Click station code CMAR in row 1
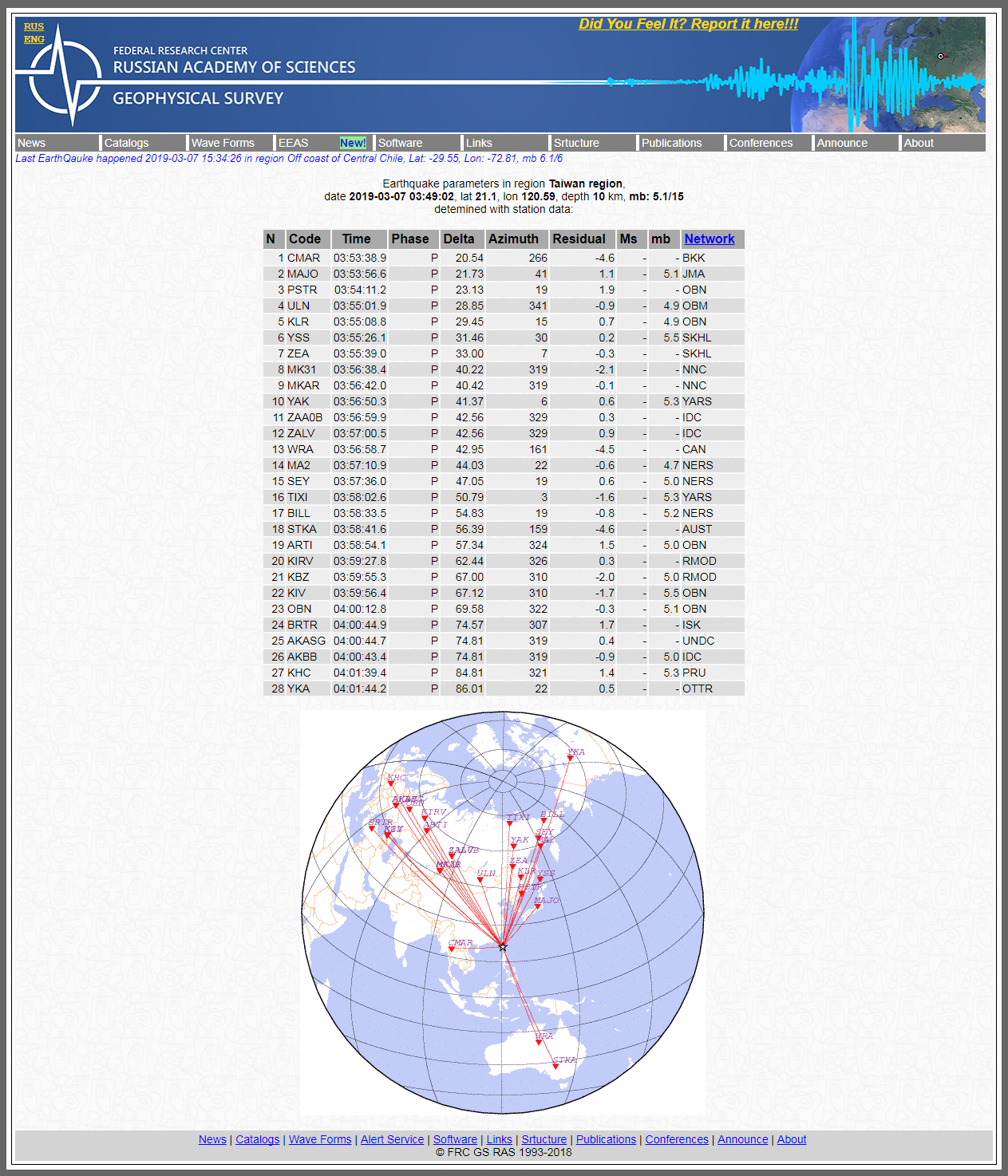 [303, 258]
